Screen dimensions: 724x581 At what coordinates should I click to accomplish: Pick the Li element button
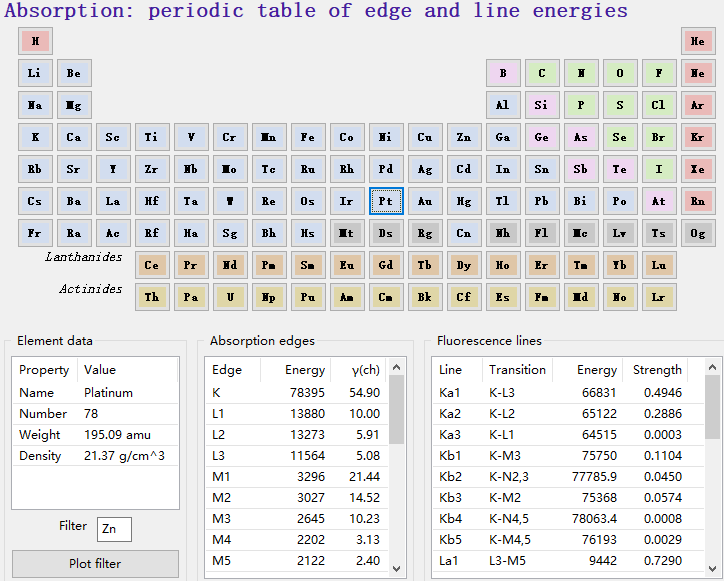click(36, 73)
